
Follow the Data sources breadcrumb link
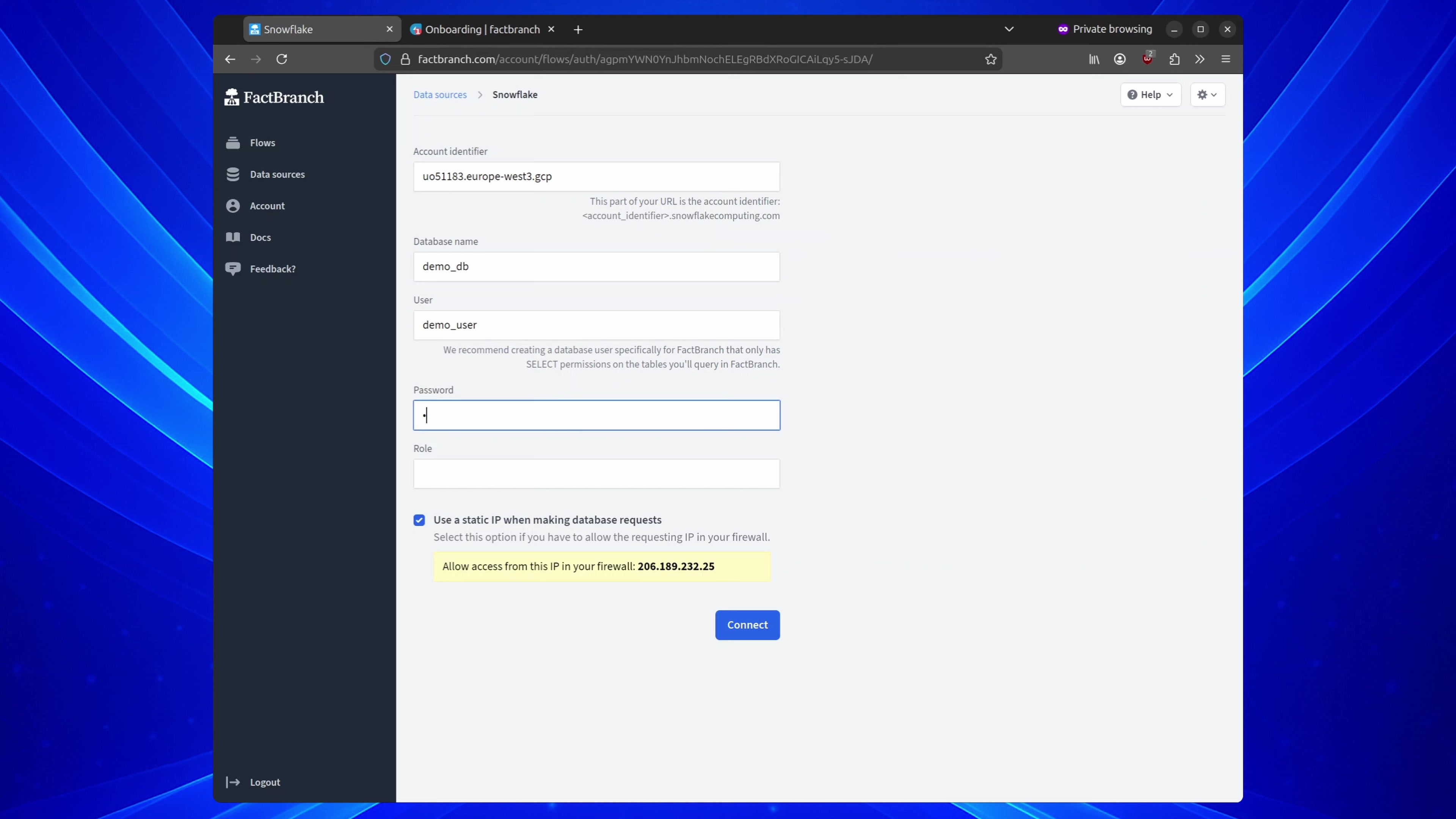[440, 94]
